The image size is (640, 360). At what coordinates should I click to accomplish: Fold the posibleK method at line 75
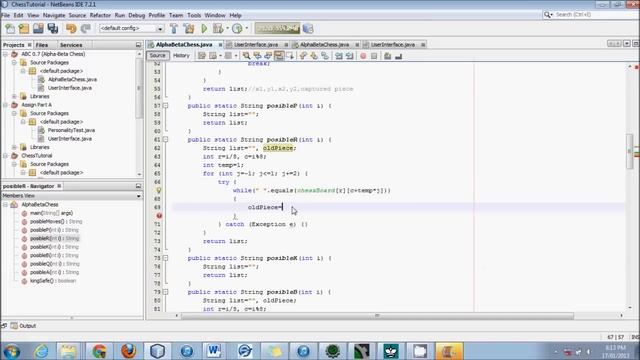click(165, 258)
